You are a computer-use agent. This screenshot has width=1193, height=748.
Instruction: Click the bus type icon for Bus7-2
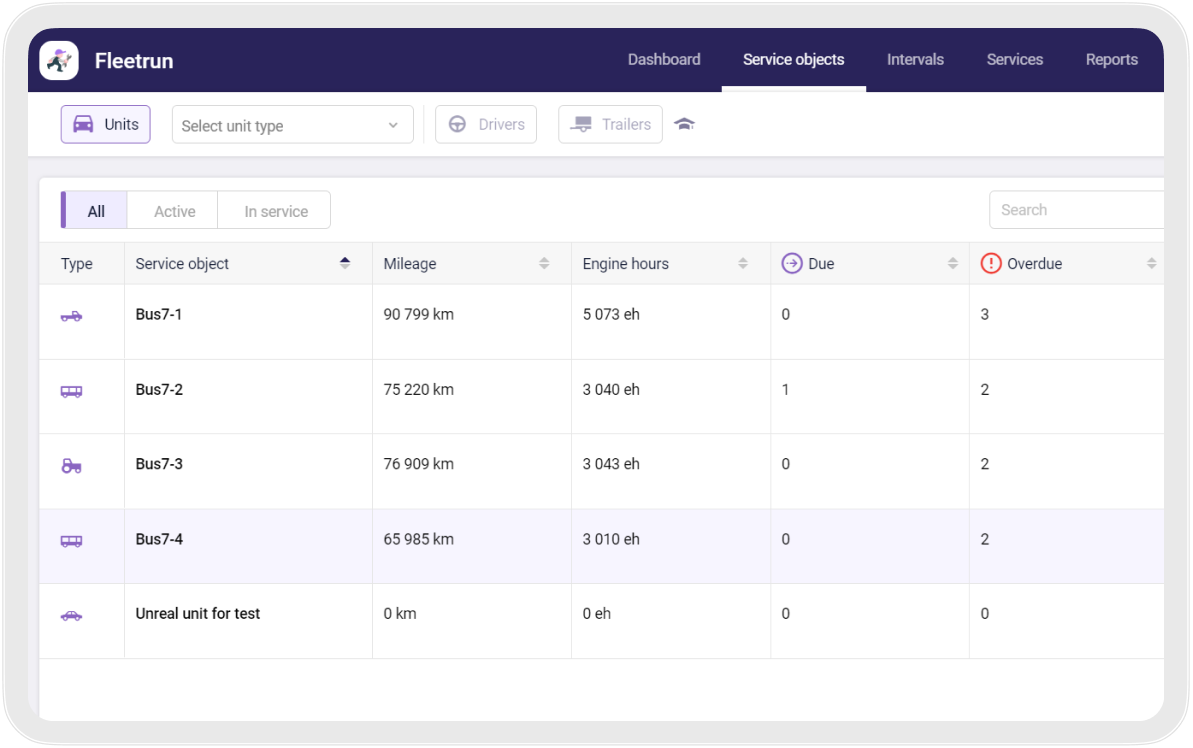click(71, 391)
